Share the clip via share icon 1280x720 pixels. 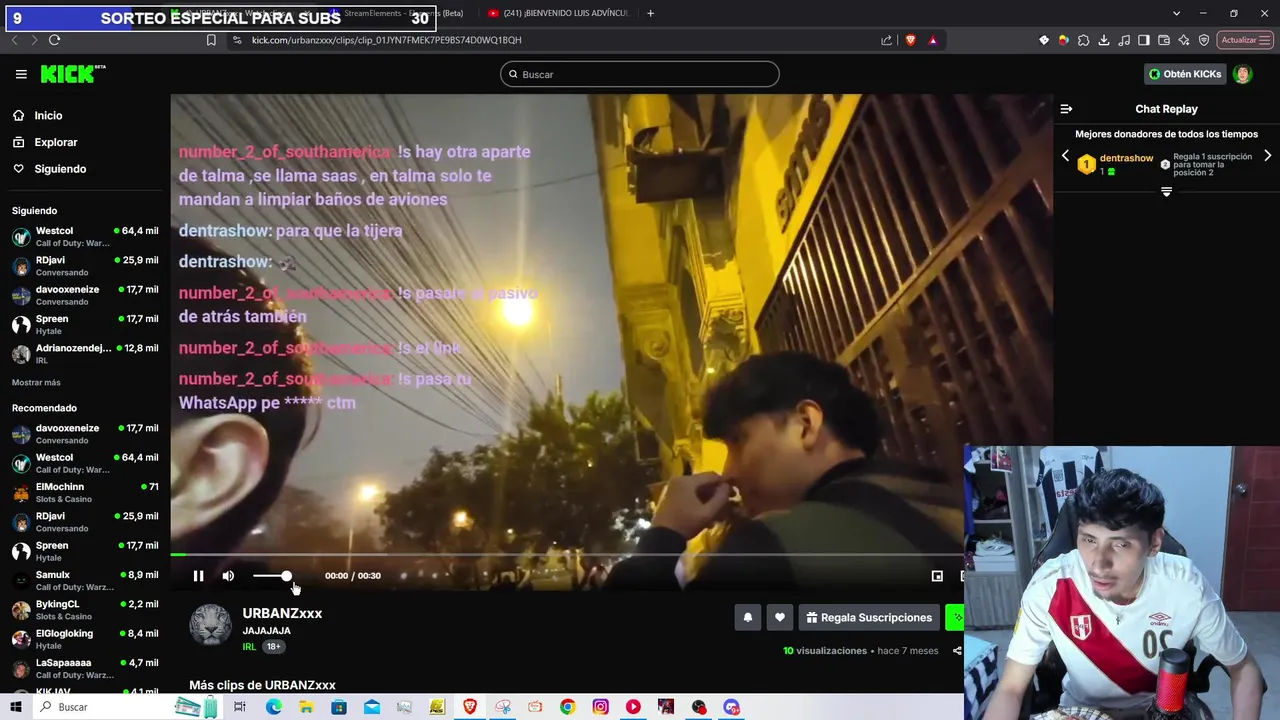click(957, 651)
